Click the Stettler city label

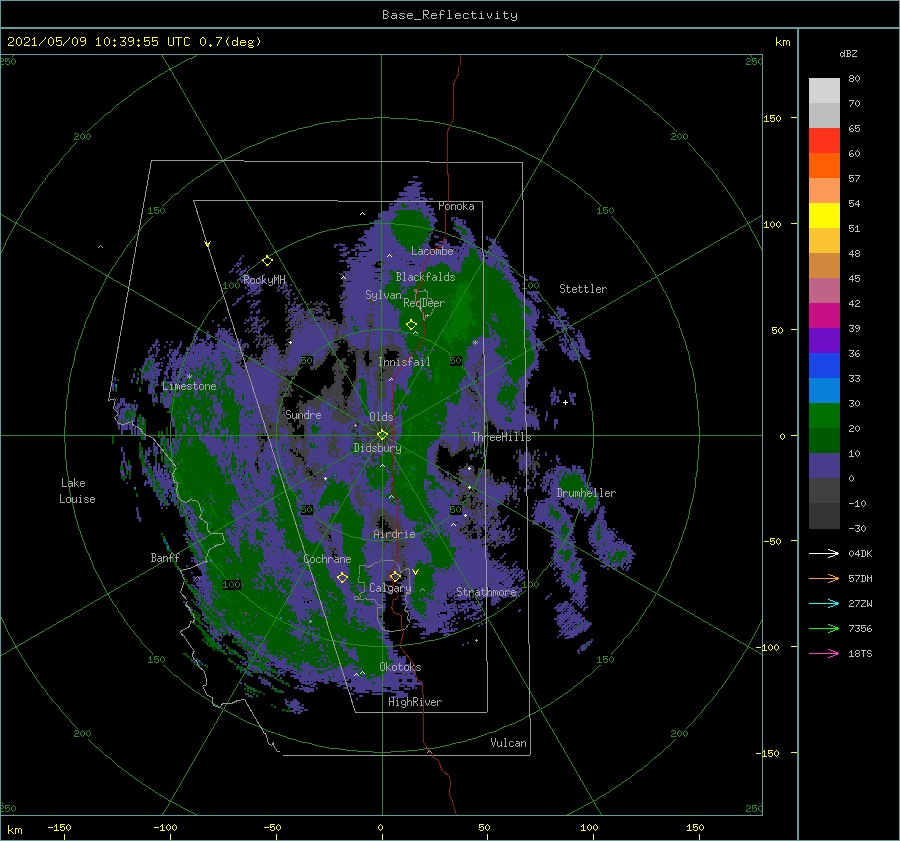click(x=583, y=289)
